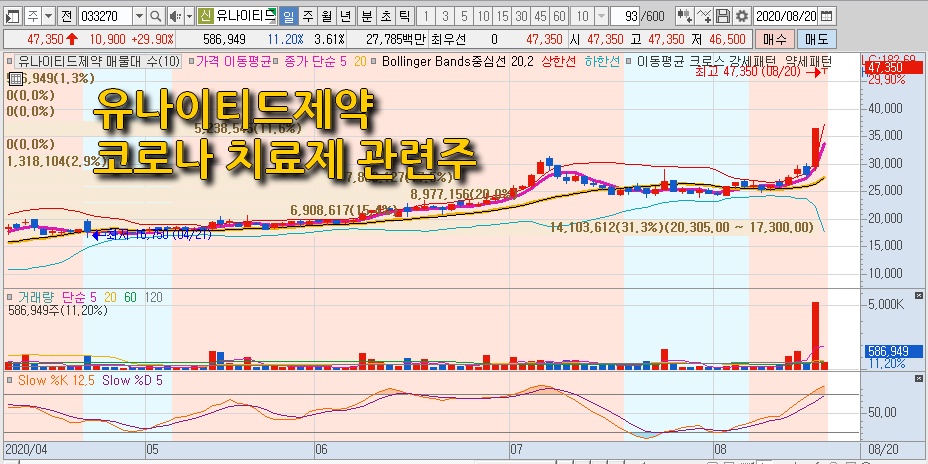This screenshot has height=464, width=928.
Task: Switch to monthly chart 월
Action: pos(326,16)
